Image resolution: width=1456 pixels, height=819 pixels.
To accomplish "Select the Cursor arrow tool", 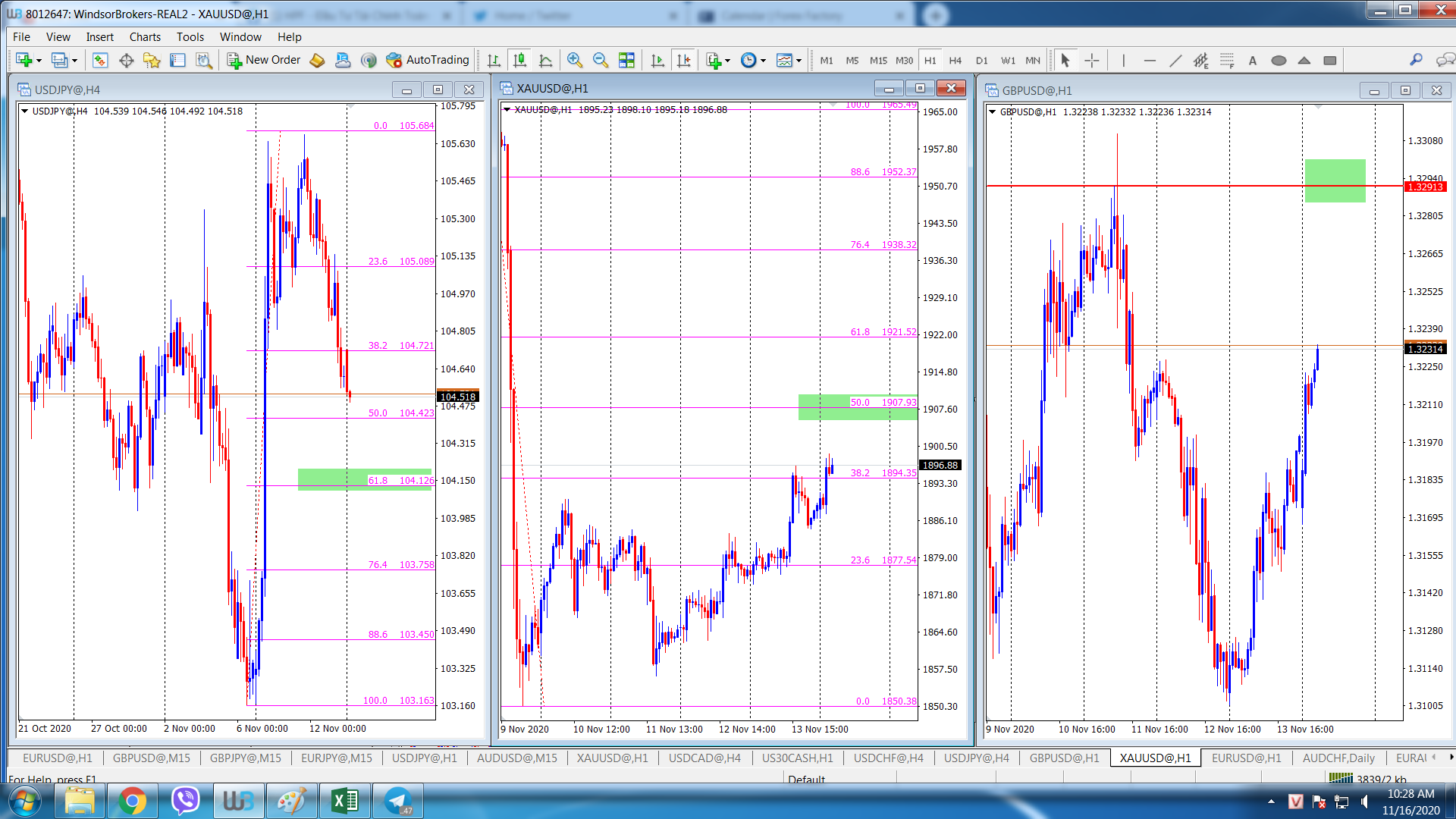I will tap(1065, 60).
